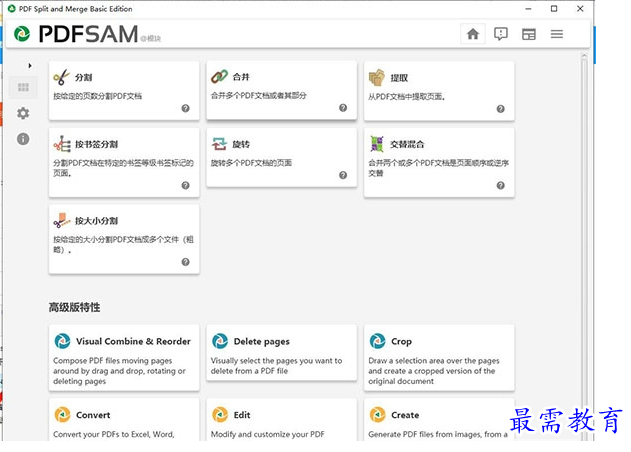Image resolution: width=631 pixels, height=452 pixels.
Task: Click the Edit feature icon
Action: (220, 415)
